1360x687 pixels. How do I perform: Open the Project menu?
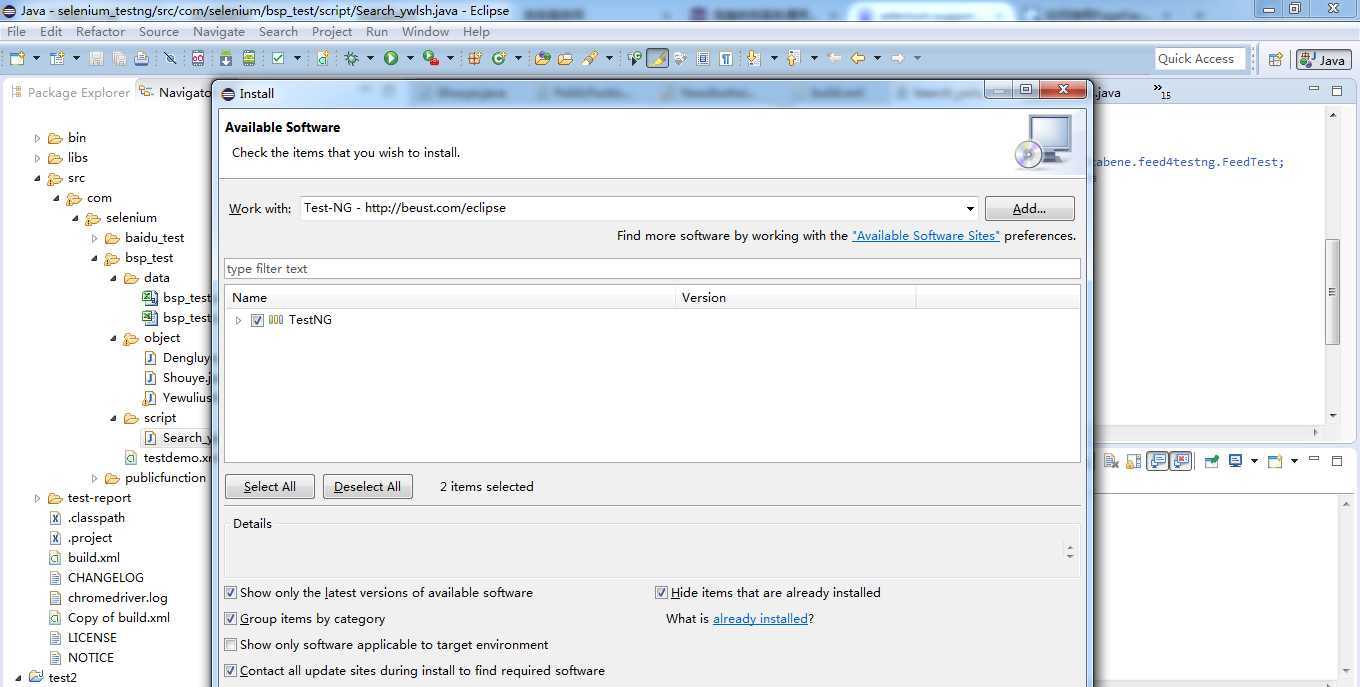click(332, 31)
